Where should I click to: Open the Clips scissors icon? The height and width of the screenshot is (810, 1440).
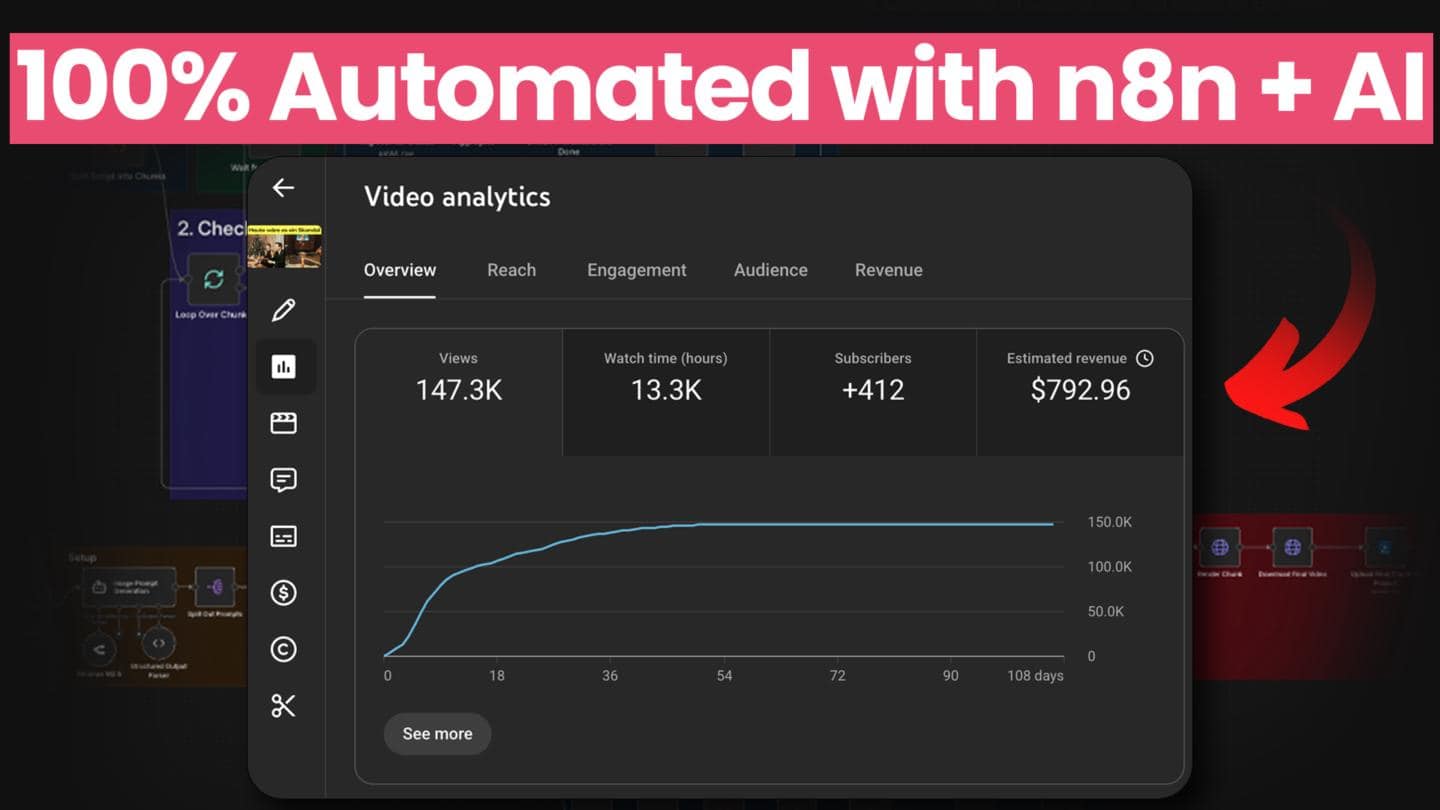point(283,706)
